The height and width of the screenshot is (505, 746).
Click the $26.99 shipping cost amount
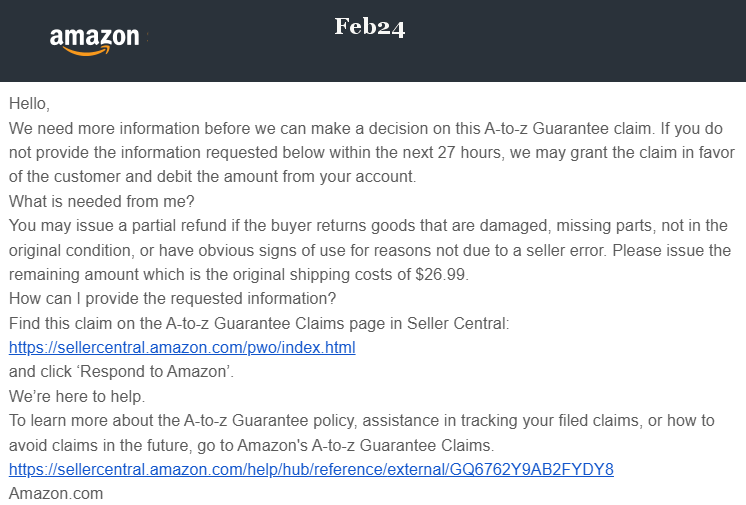442,274
